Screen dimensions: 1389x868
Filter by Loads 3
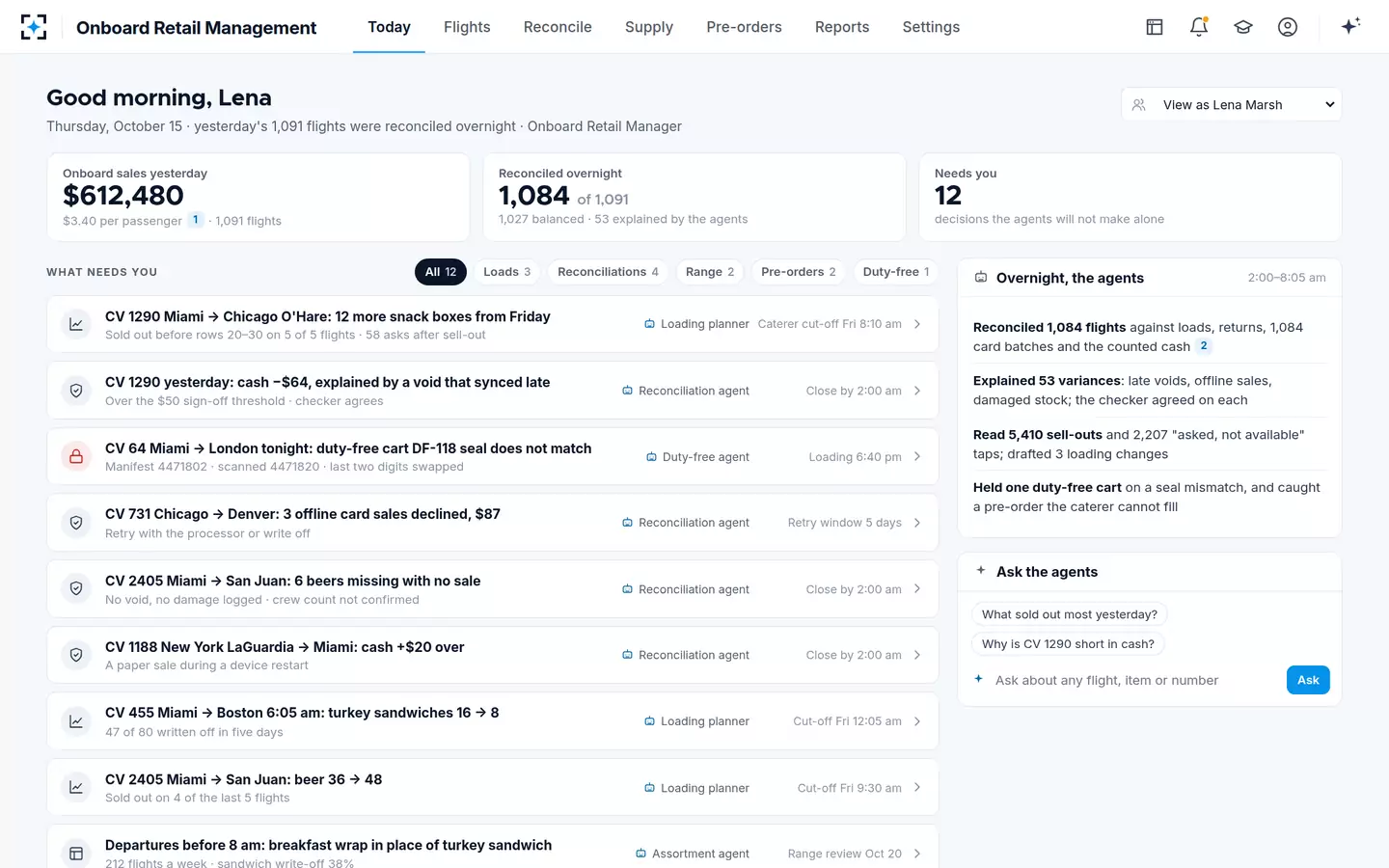507,272
